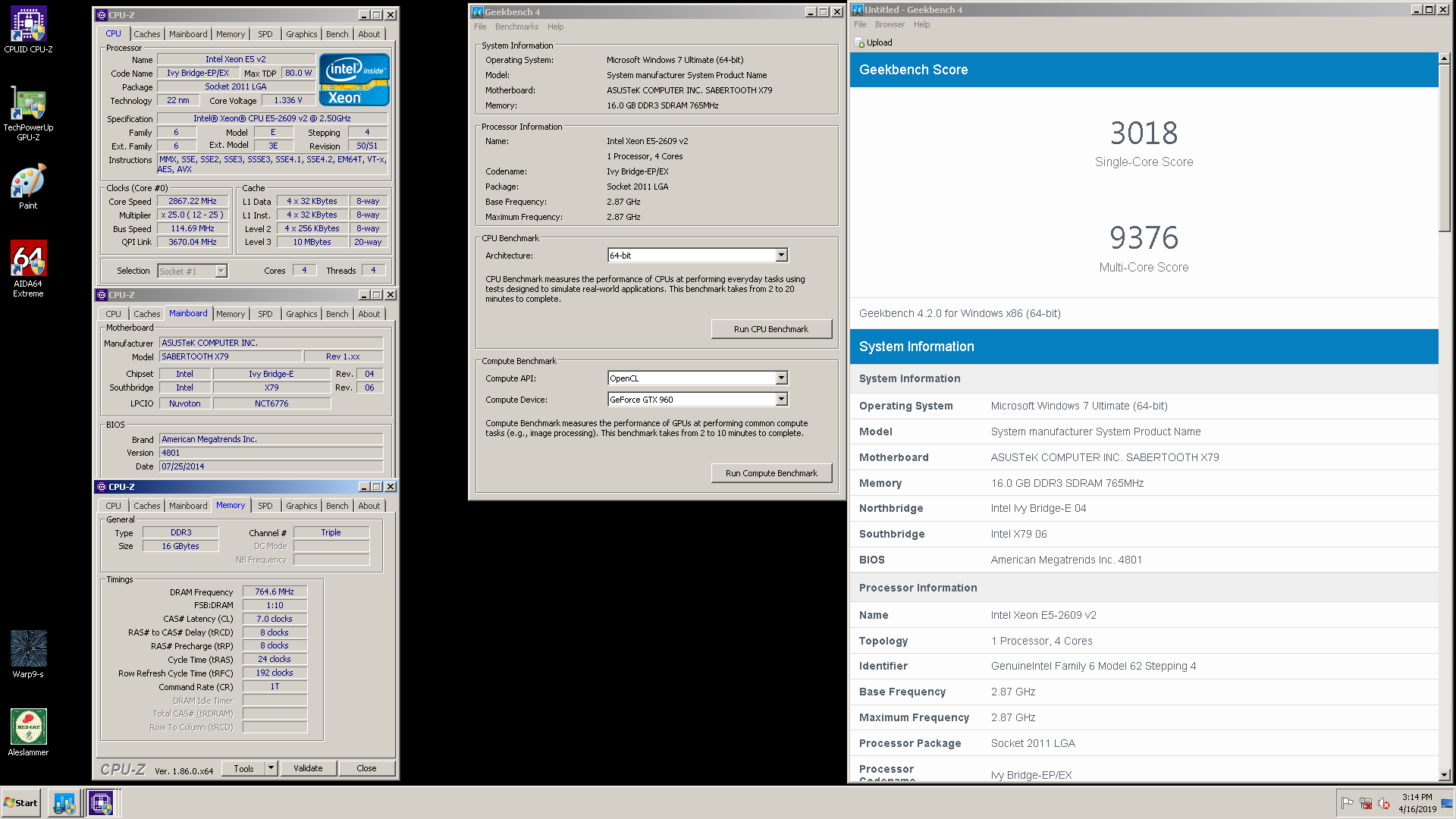Image resolution: width=1456 pixels, height=819 pixels.
Task: Click the title icon of CPU-Z Memory window
Action: tap(102, 487)
